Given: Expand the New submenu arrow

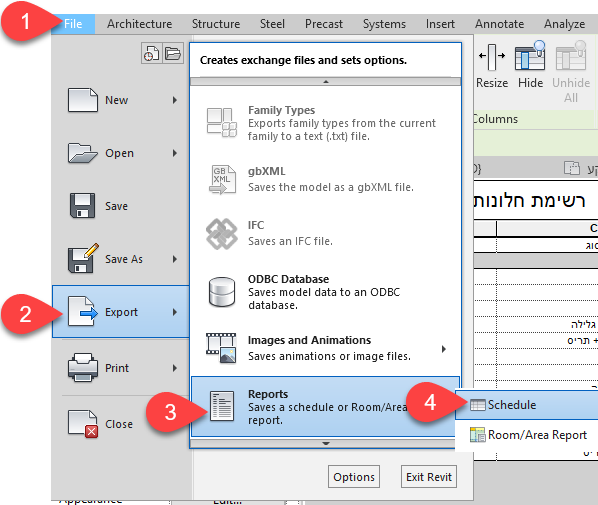Looking at the screenshot, I should point(175,100).
